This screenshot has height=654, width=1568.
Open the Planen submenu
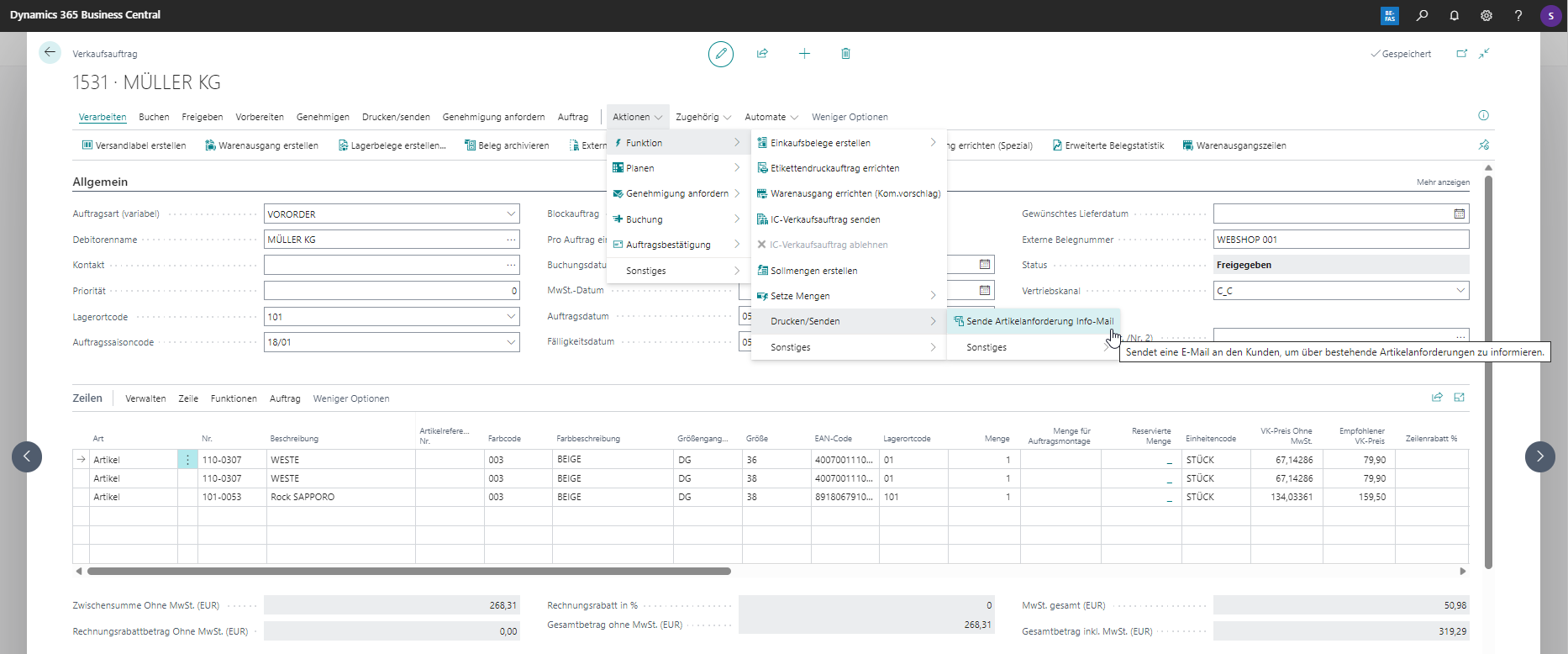coord(676,168)
